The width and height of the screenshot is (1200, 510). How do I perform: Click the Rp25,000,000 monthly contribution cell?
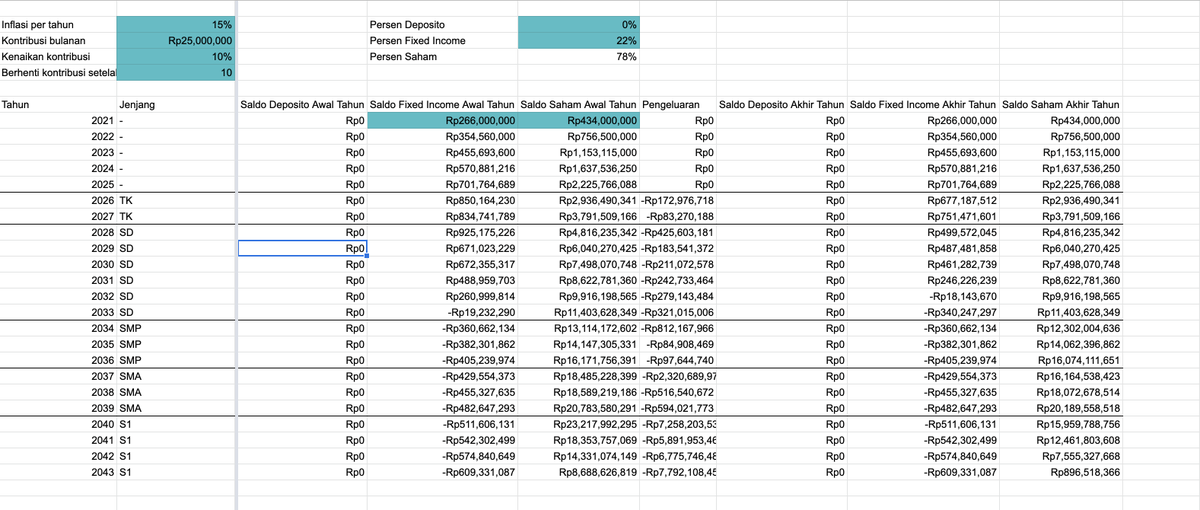click(x=176, y=40)
